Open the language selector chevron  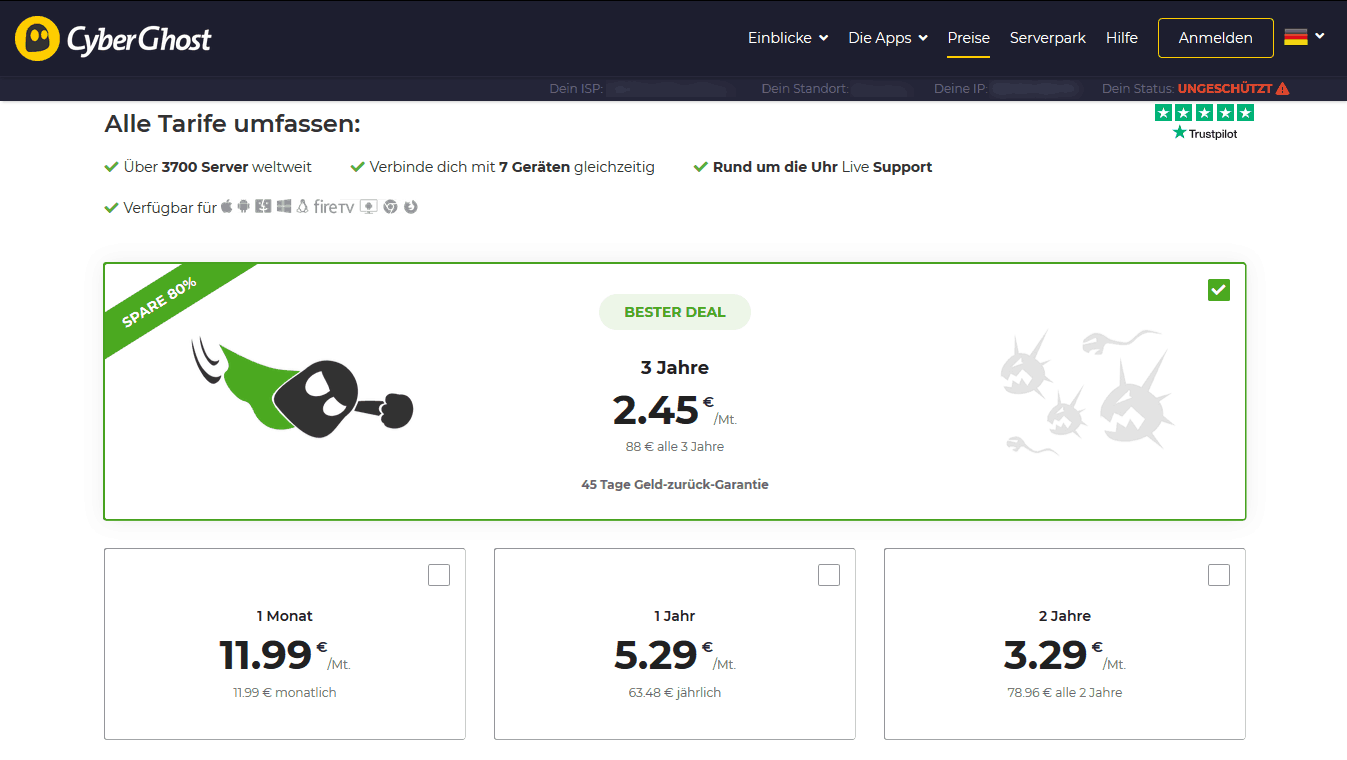[x=1320, y=36]
